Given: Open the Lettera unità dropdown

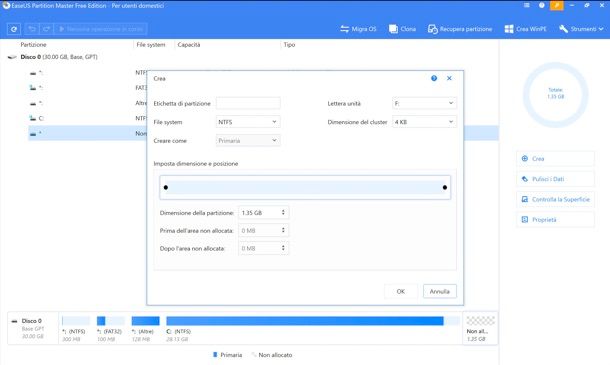Looking at the screenshot, I should (x=424, y=103).
